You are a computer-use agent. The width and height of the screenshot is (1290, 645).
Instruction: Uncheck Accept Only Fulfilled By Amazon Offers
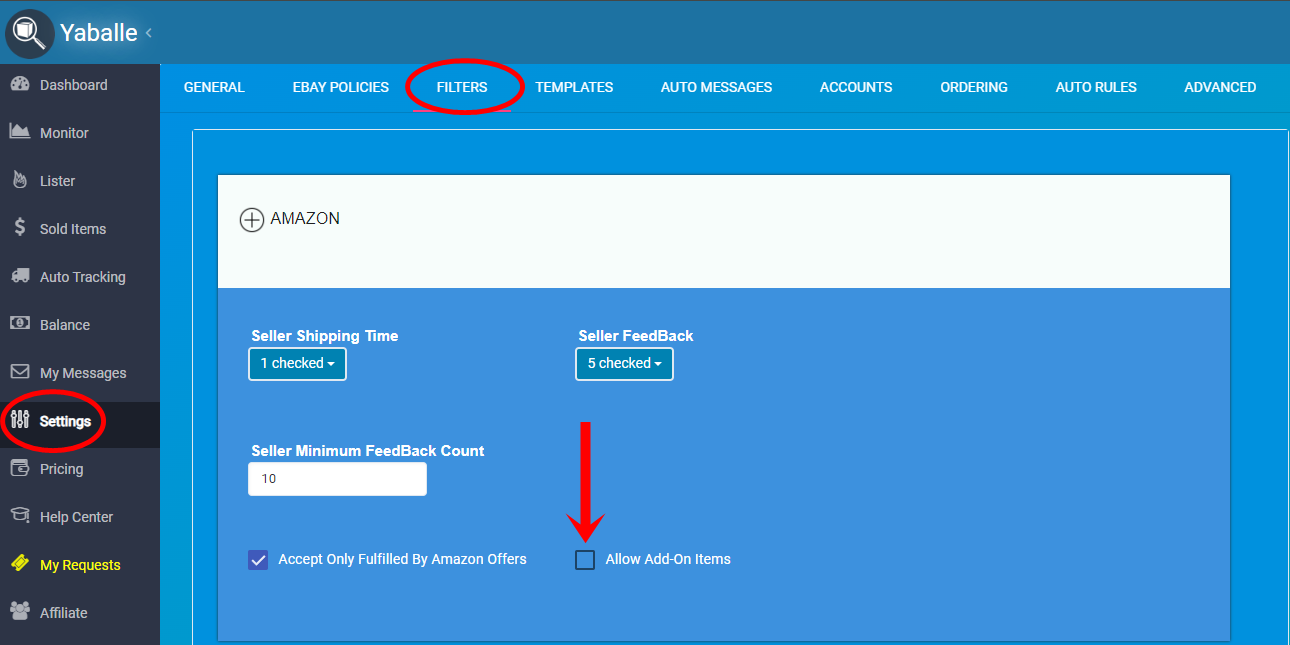tap(258, 560)
